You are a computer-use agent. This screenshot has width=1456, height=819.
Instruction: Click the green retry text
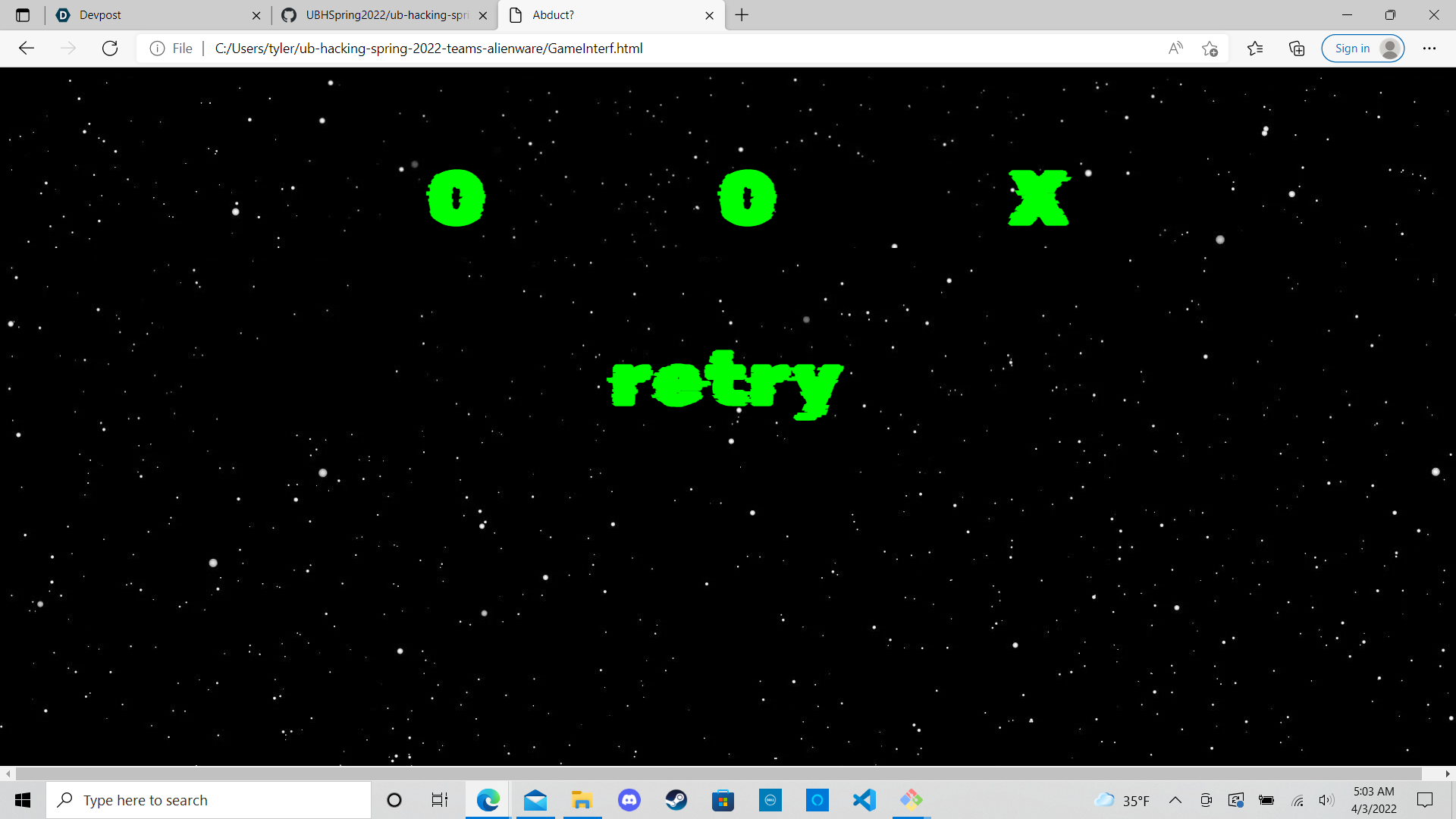tap(726, 385)
